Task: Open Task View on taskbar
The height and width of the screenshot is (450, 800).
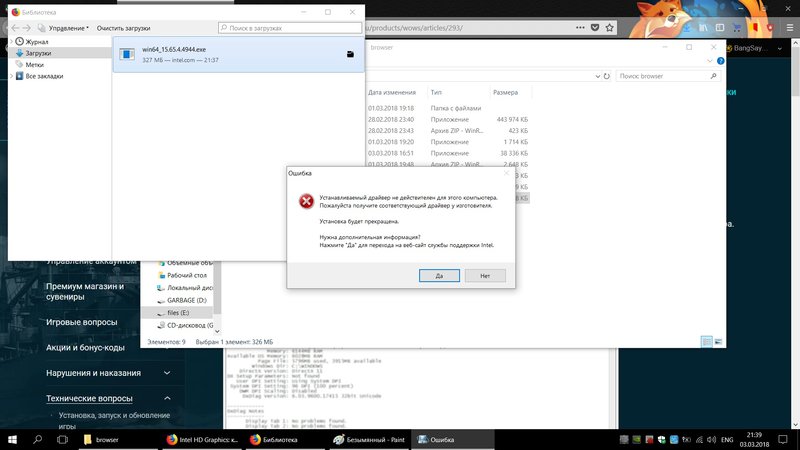Action: (x=62, y=439)
